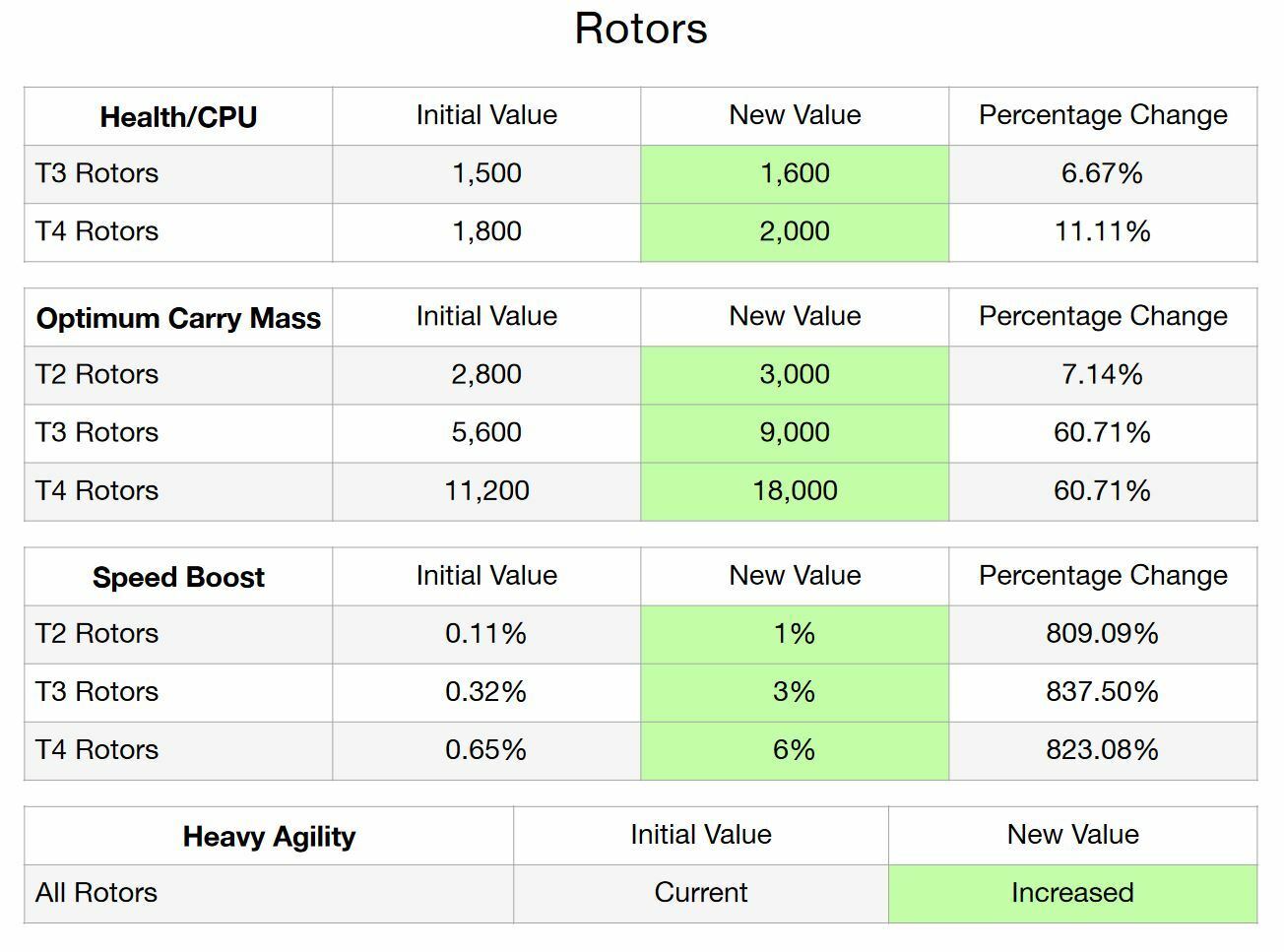Select the Health/CPU table header
Screen dimensions: 1284x952
point(178,117)
